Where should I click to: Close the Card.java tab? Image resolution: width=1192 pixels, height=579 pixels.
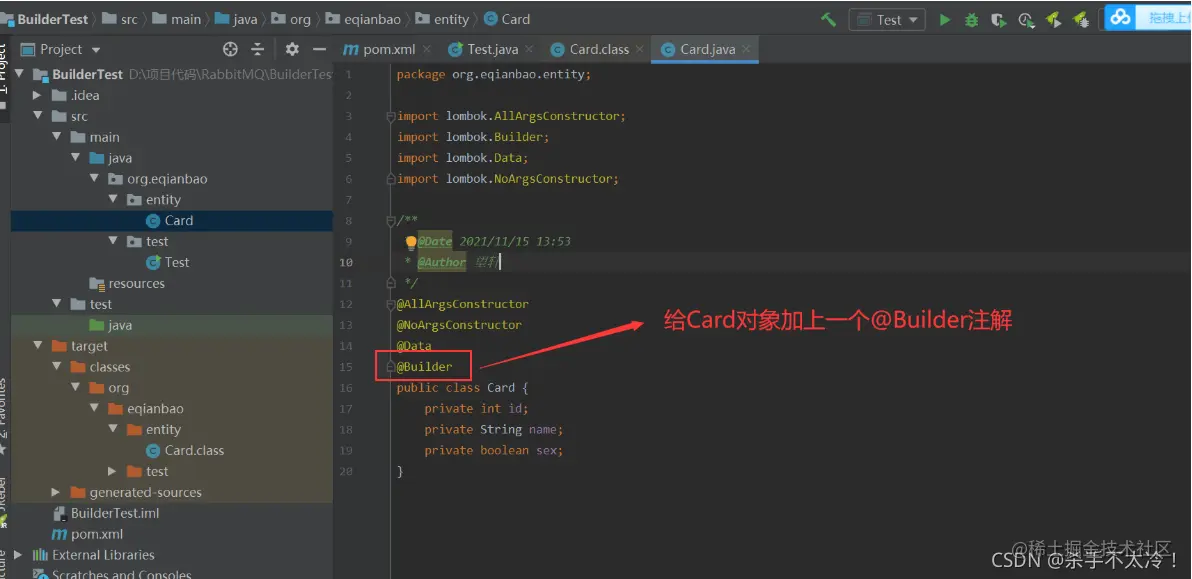click(747, 49)
